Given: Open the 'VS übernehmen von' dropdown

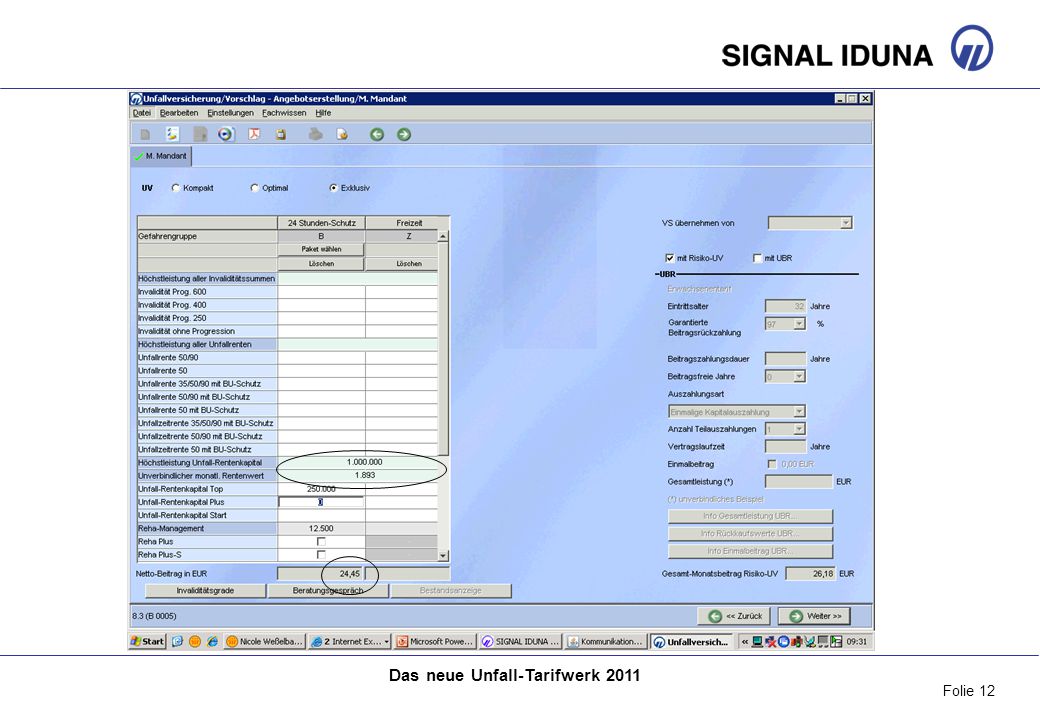Looking at the screenshot, I should pos(846,223).
